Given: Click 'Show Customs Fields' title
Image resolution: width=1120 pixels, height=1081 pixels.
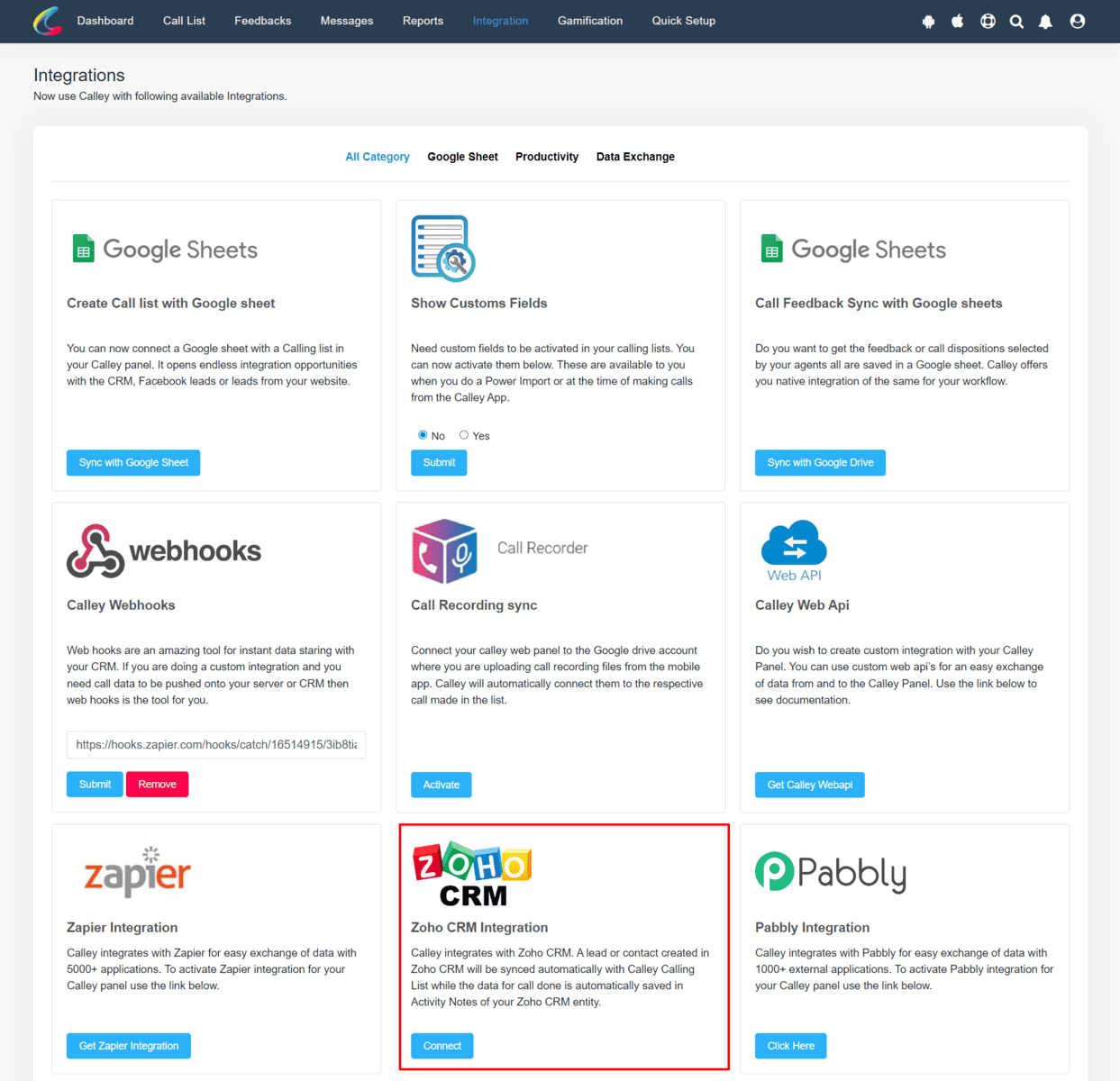Looking at the screenshot, I should pyautogui.click(x=479, y=304).
